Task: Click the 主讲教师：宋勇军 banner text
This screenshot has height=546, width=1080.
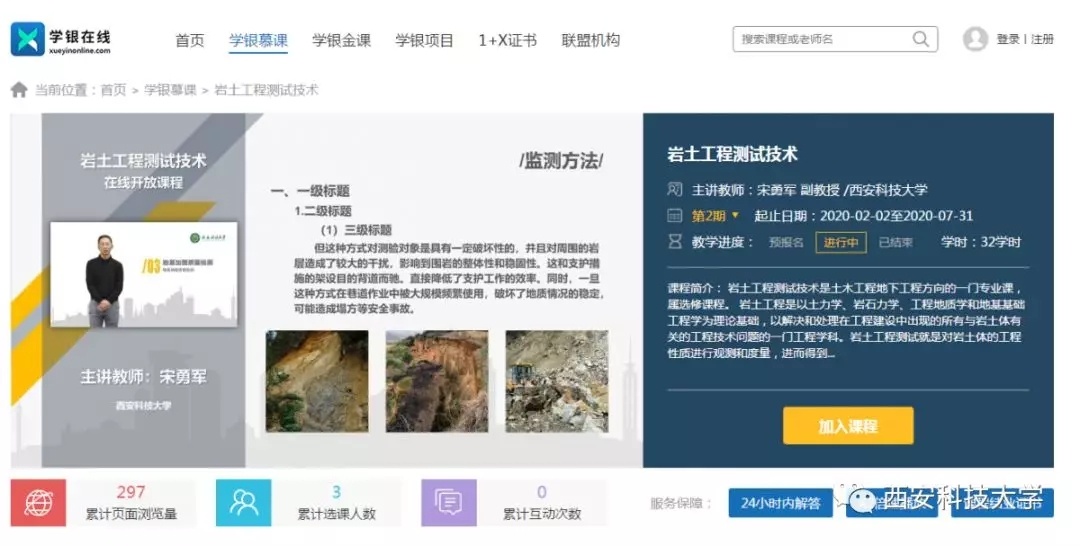Action: pyautogui.click(x=143, y=377)
